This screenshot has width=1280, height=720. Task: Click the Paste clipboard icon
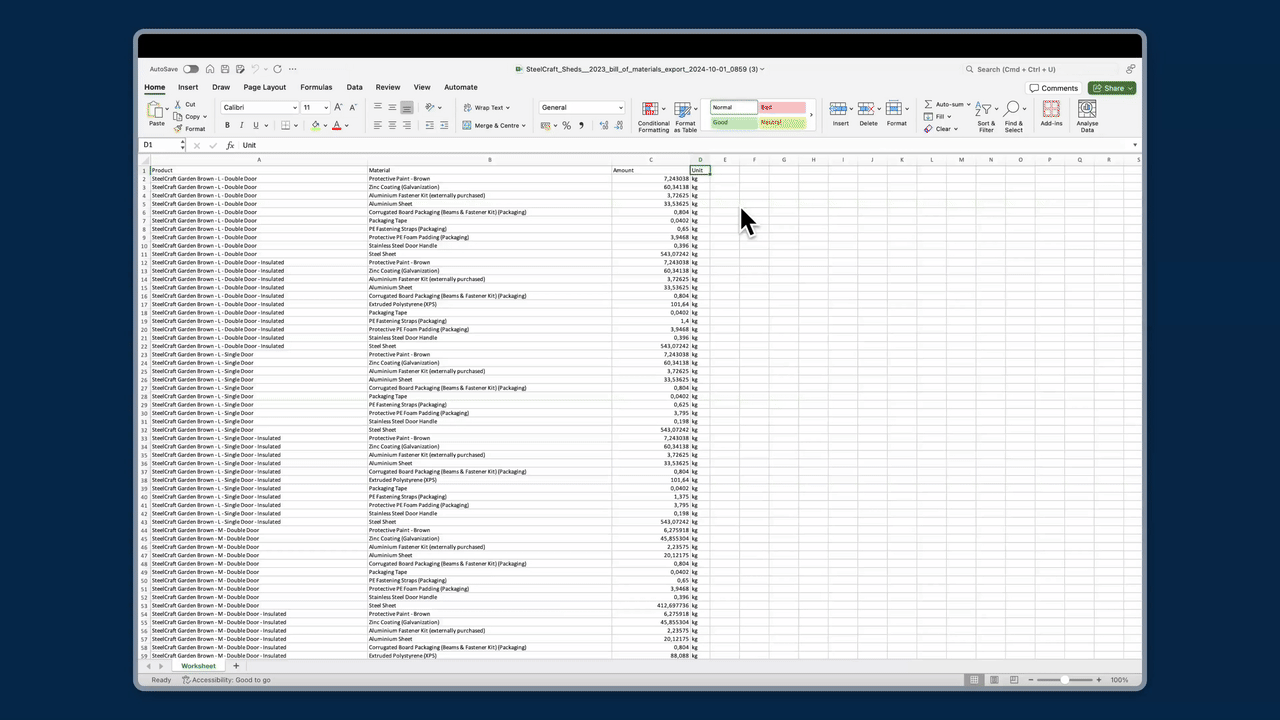(157, 111)
